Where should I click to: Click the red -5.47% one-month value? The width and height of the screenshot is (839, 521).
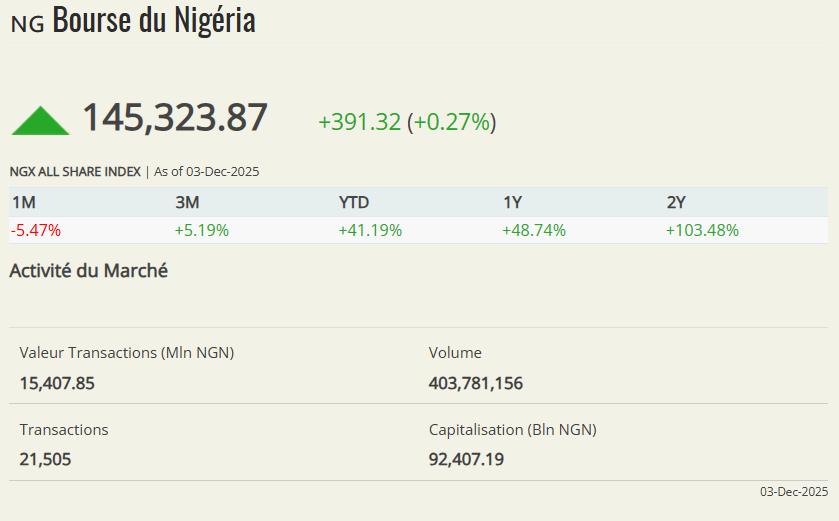[36, 230]
